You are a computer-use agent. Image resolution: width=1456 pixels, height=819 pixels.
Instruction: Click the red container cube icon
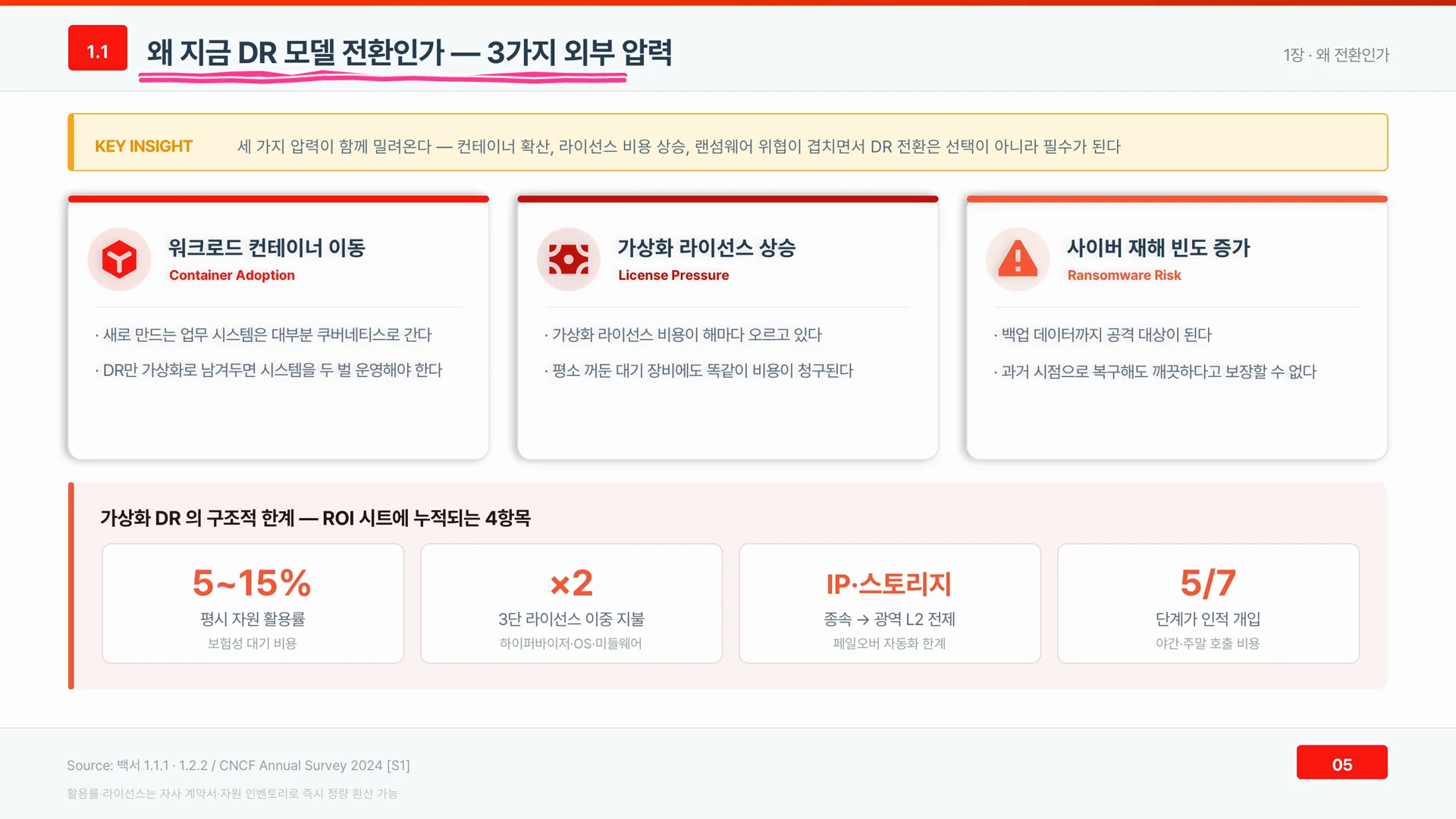(x=119, y=259)
